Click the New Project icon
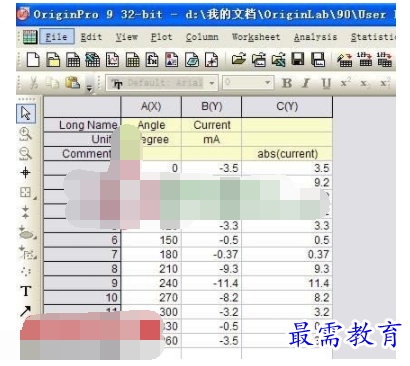 (33, 60)
